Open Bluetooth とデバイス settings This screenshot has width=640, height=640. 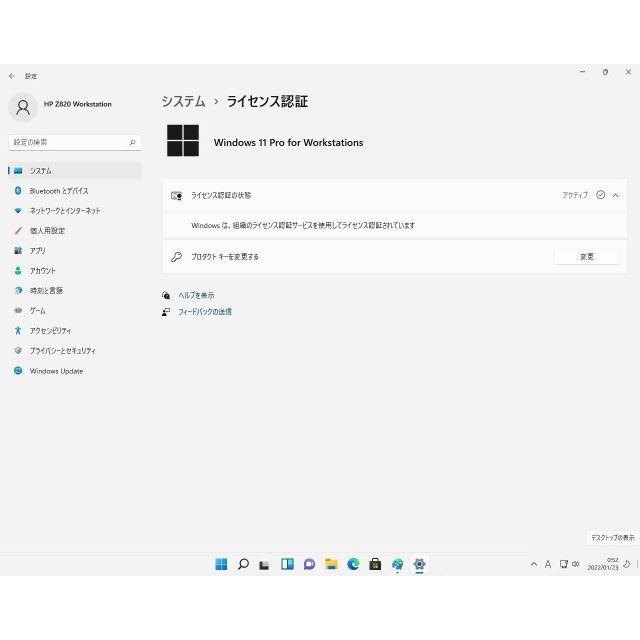[x=75, y=191]
